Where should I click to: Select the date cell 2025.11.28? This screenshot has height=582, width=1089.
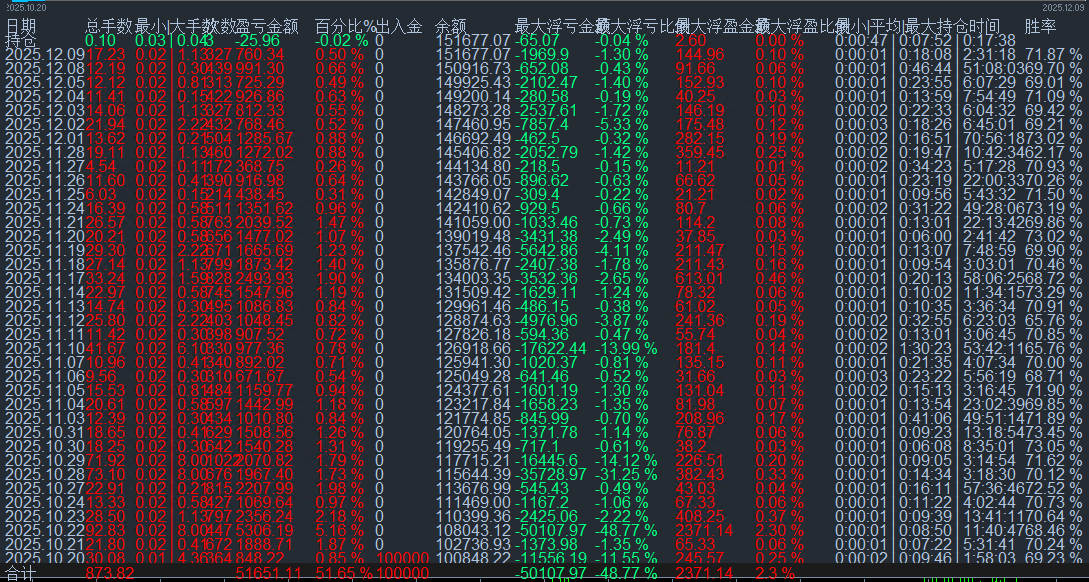tap(45, 151)
